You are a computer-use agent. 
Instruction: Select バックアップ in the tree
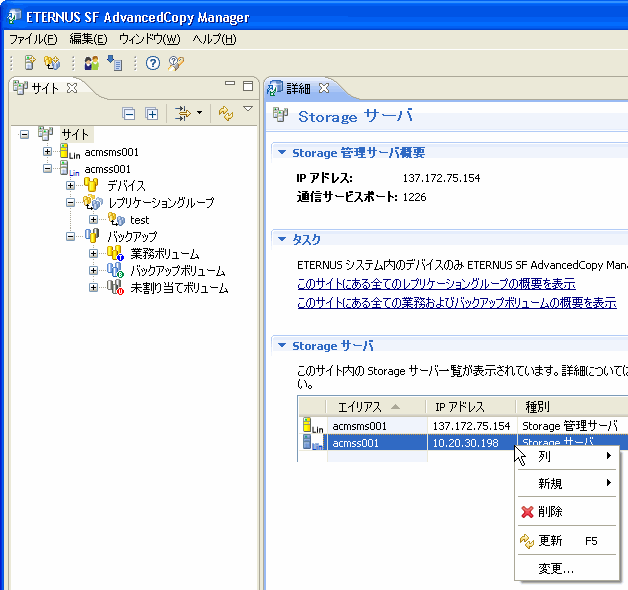tap(132, 237)
